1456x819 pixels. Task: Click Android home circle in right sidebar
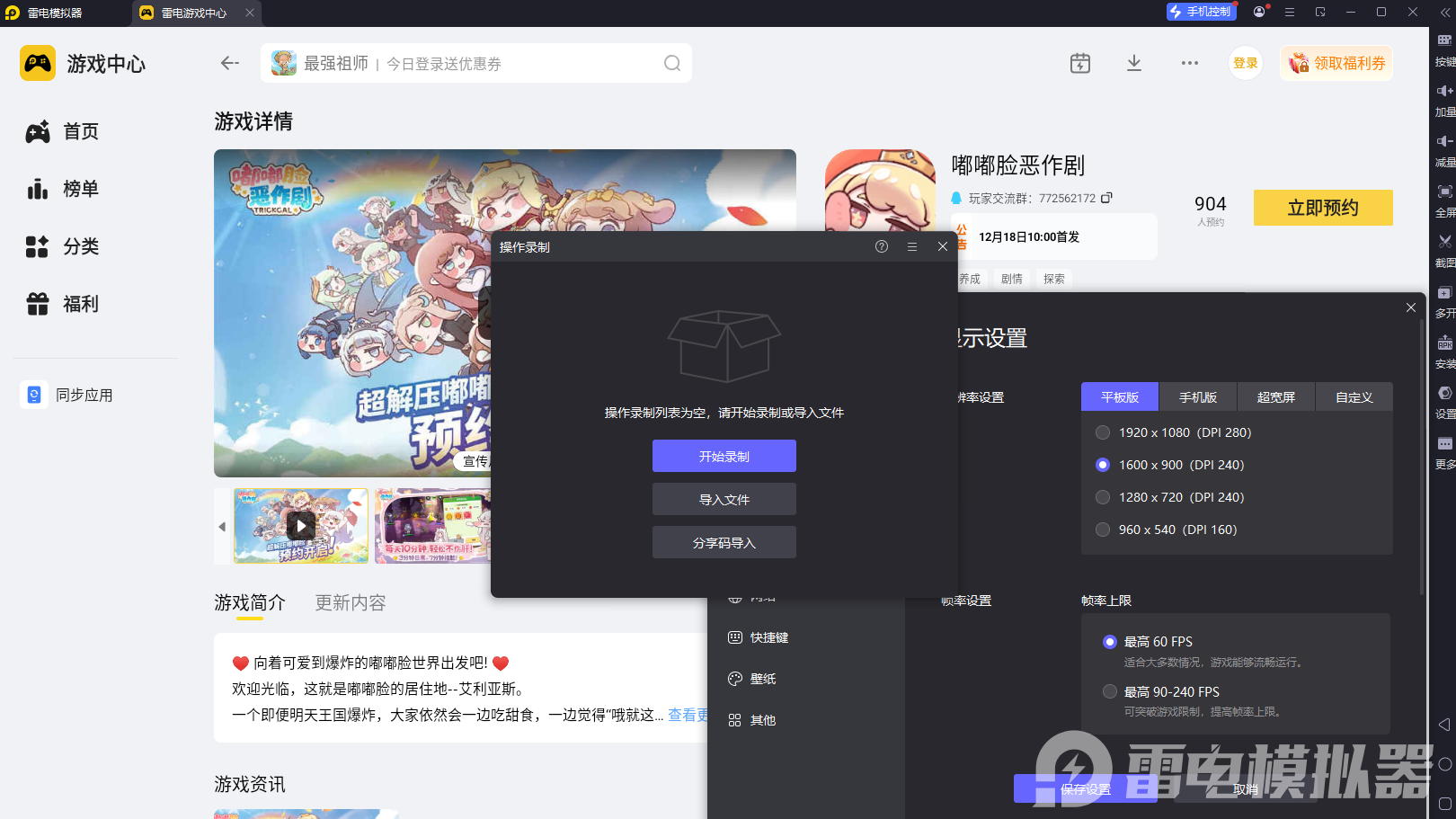tap(1444, 764)
